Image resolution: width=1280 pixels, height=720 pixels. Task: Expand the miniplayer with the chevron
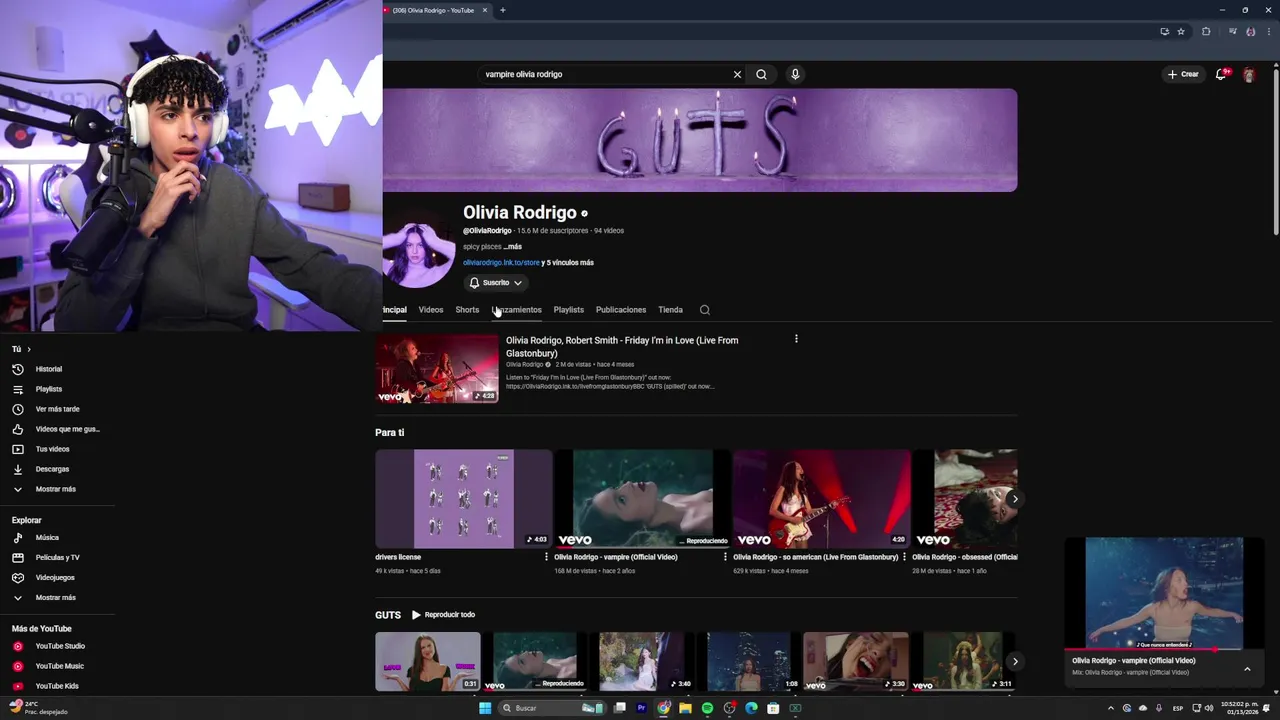click(x=1247, y=668)
